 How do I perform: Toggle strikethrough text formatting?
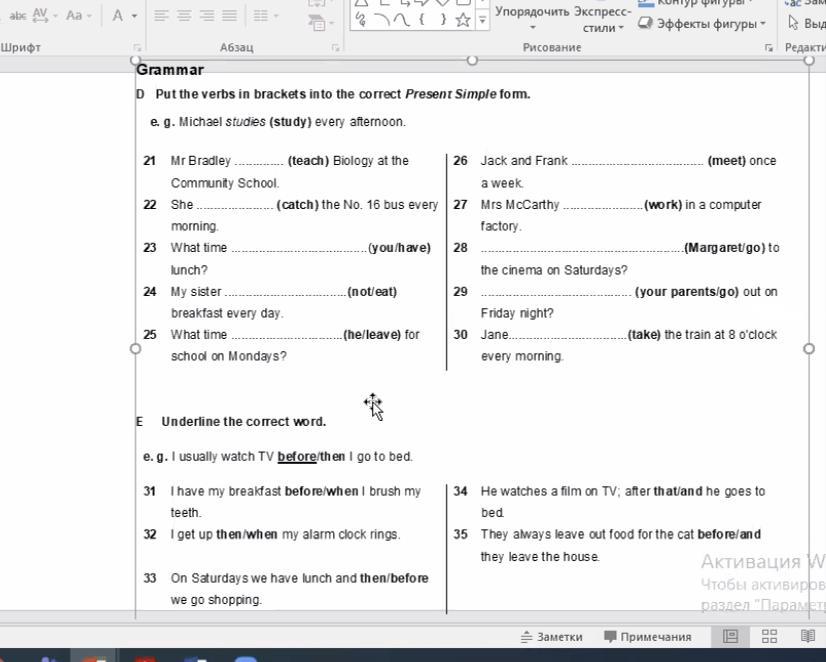click(17, 16)
